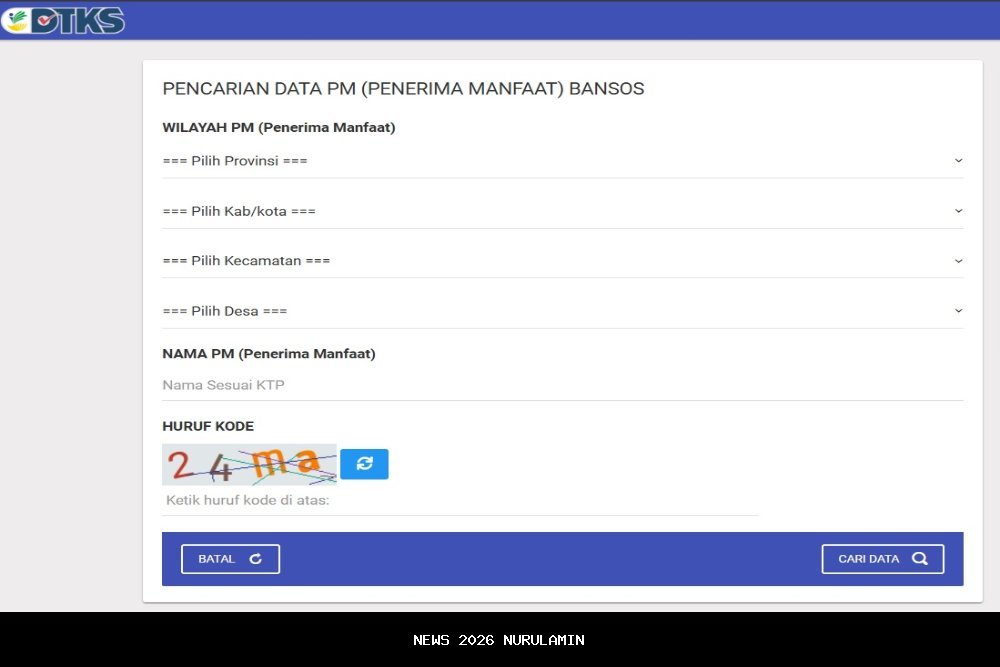
Task: Click the NEWS 2026 NURULAMIN footer text
Action: click(500, 640)
